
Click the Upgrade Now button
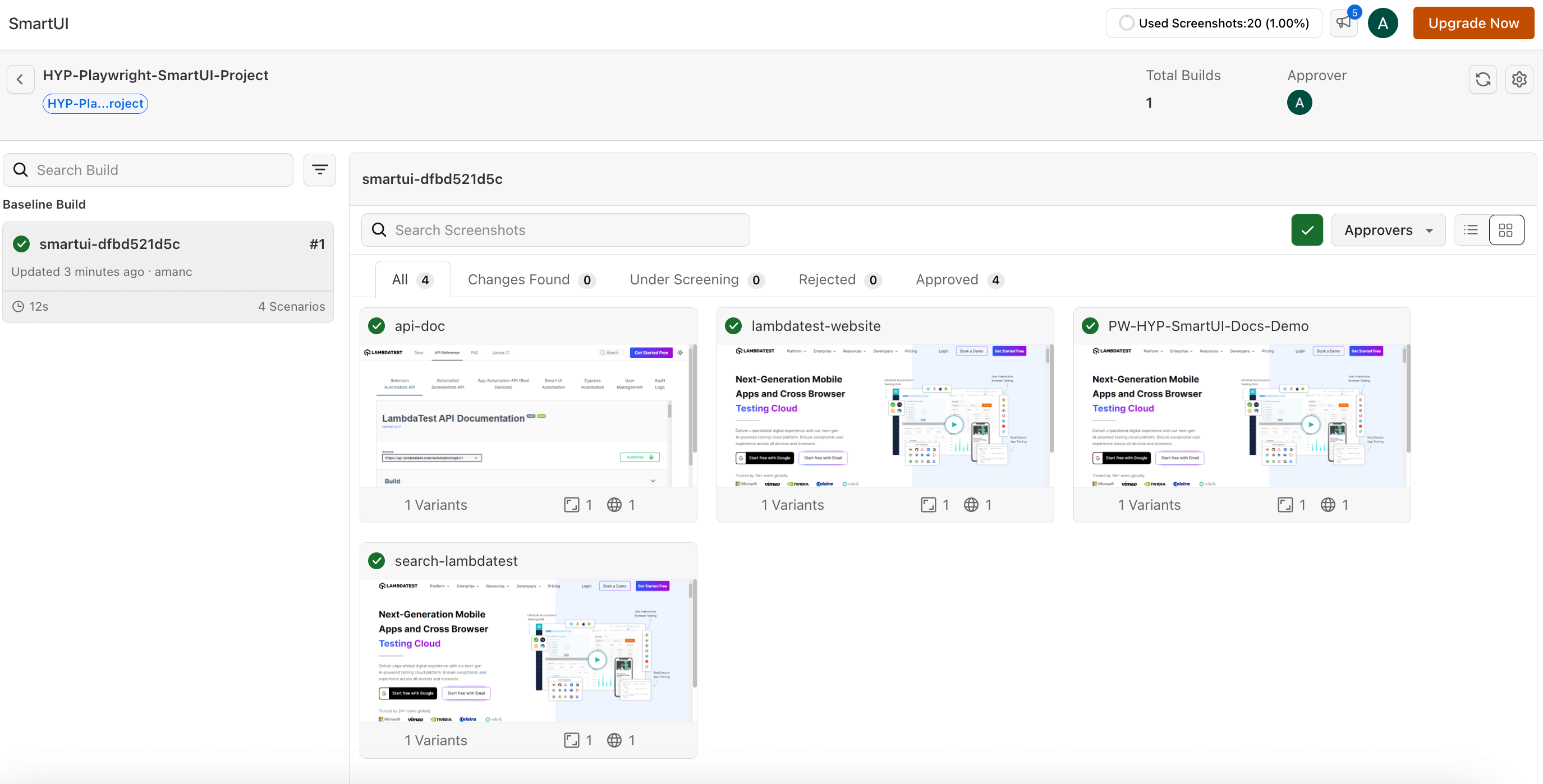tap(1473, 23)
